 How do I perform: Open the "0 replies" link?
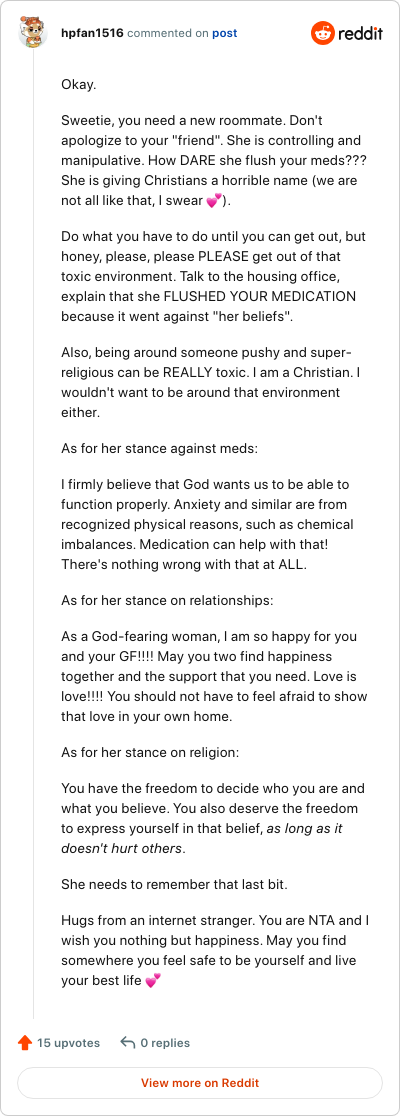pyautogui.click(x=165, y=1043)
